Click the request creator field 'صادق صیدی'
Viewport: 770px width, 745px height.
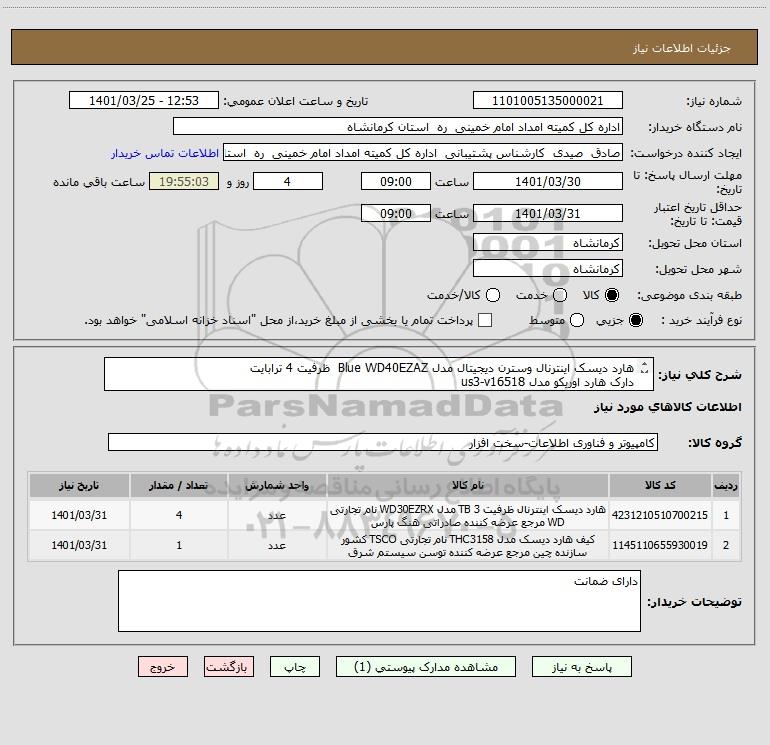[423, 153]
